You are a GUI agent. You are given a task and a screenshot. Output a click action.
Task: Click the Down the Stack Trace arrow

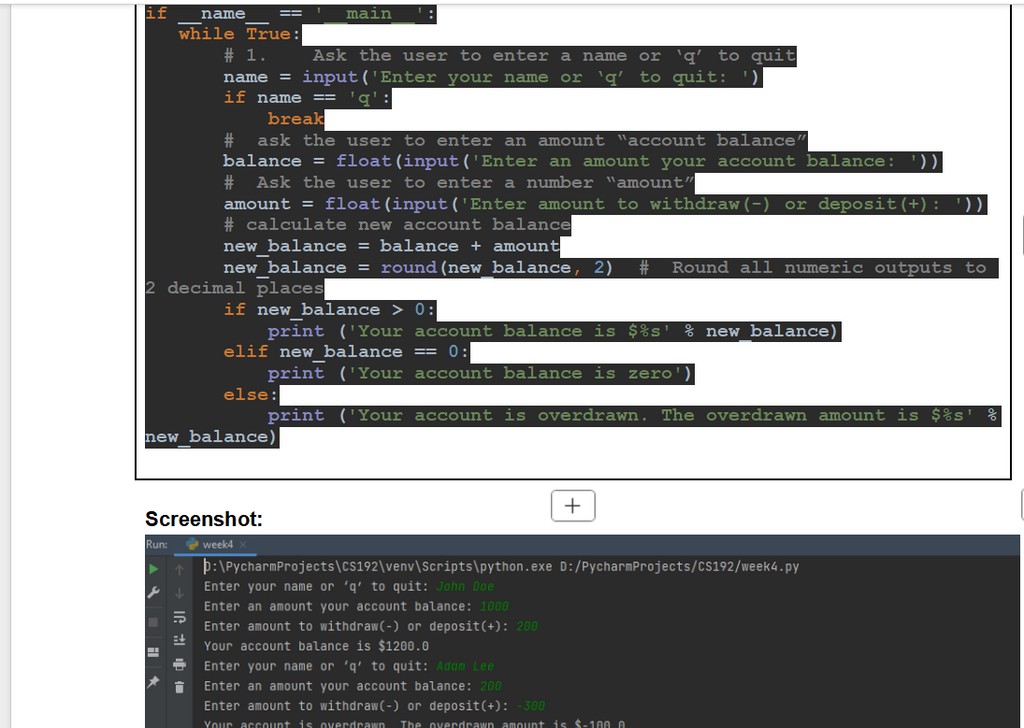pyautogui.click(x=181, y=593)
